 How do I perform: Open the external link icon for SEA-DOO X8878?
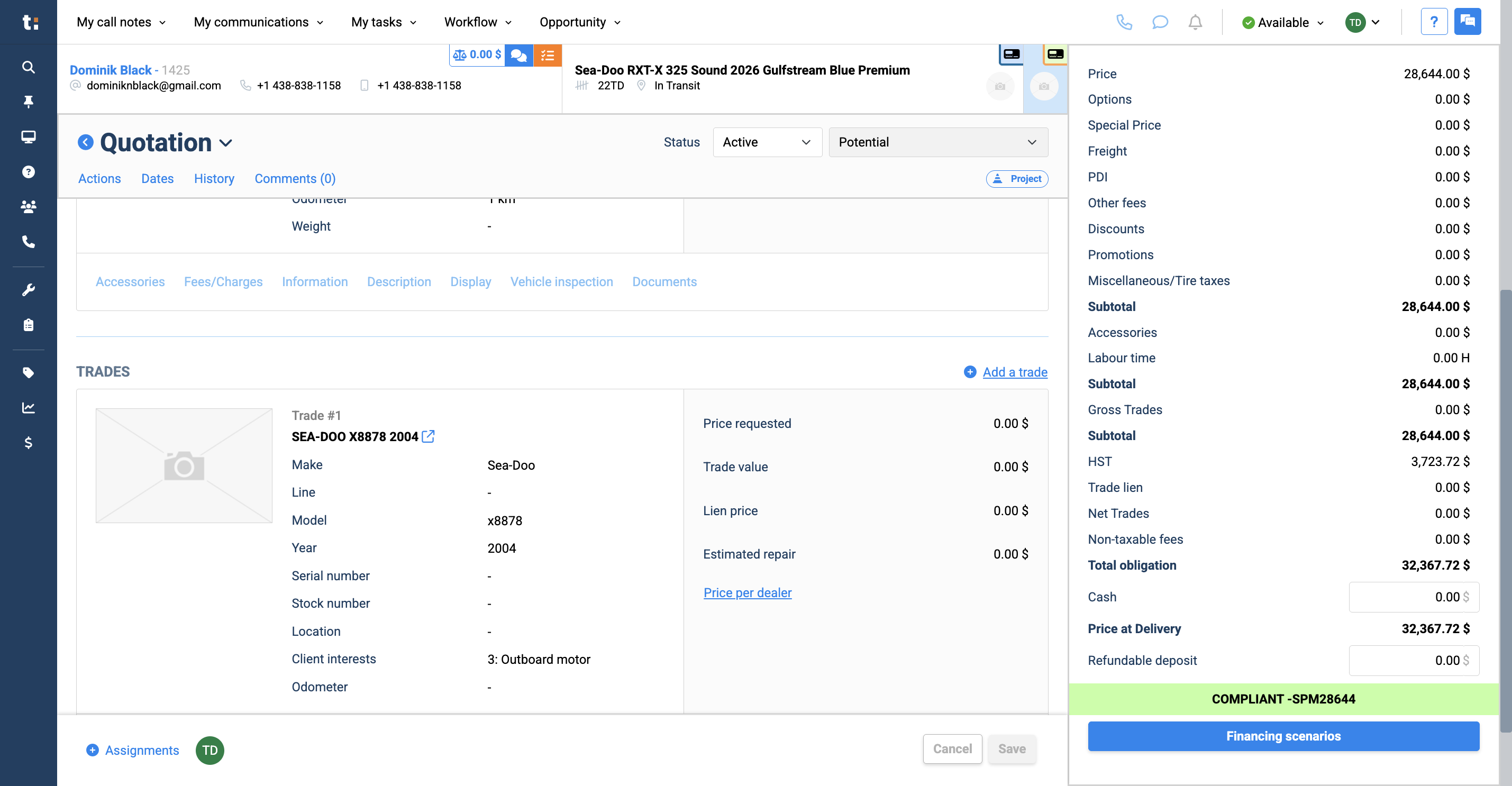point(429,436)
